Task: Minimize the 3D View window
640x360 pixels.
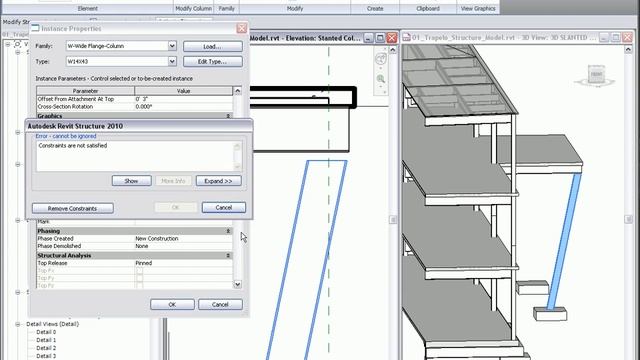Action: tap(604, 38)
